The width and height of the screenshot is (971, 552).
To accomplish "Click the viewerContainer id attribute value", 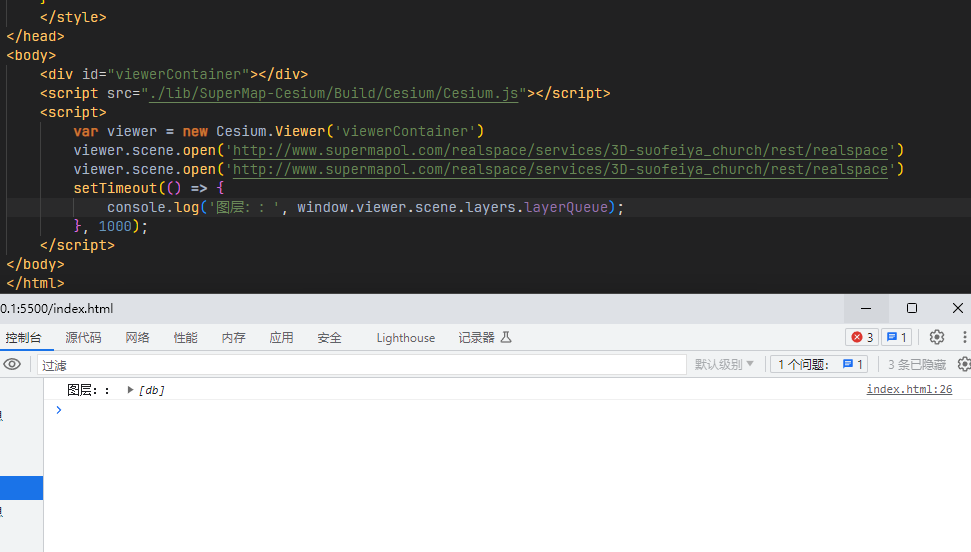I will pos(178,74).
